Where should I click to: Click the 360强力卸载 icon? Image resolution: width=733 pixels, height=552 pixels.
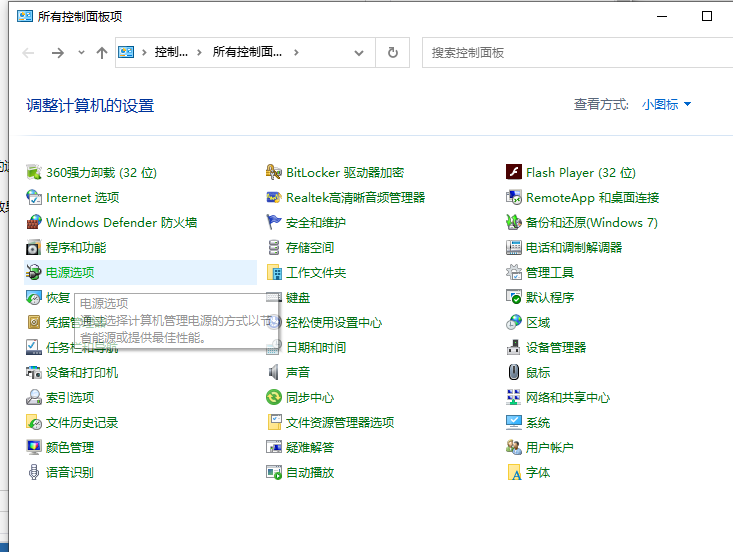34,172
